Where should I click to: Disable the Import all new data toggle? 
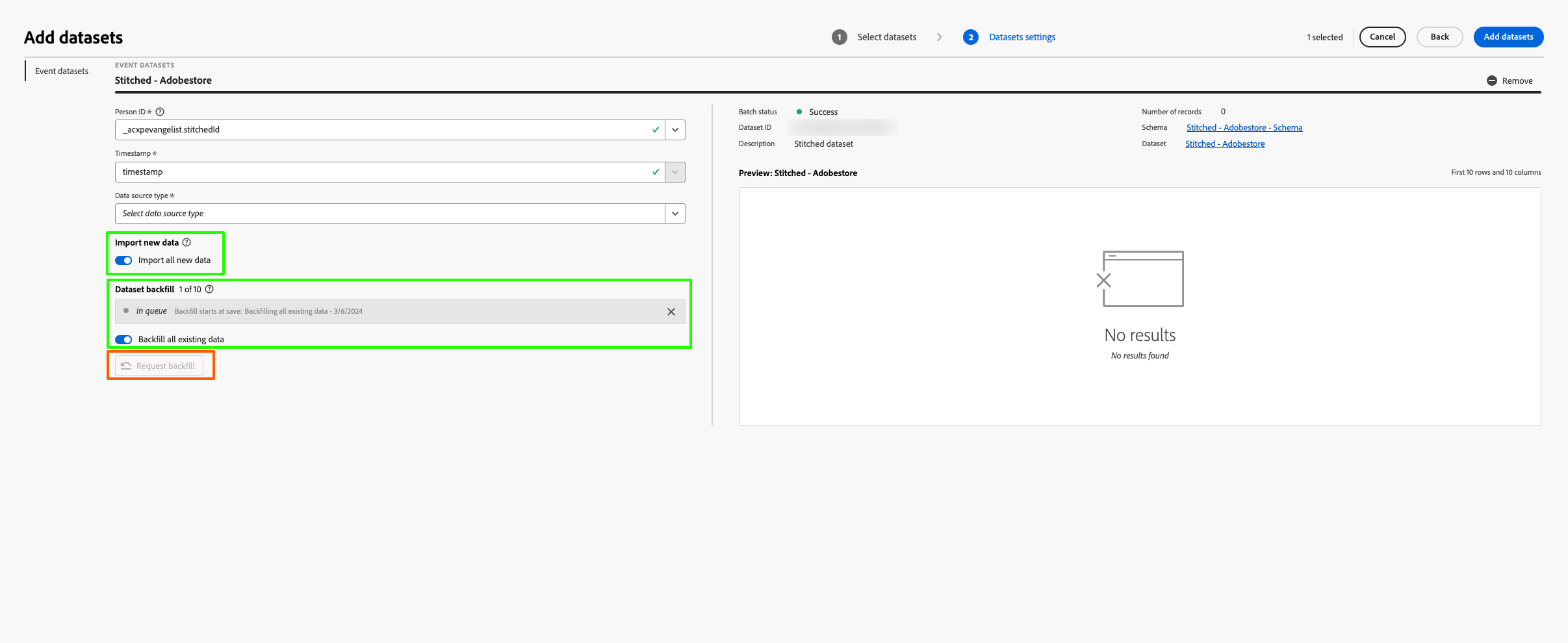(x=123, y=260)
